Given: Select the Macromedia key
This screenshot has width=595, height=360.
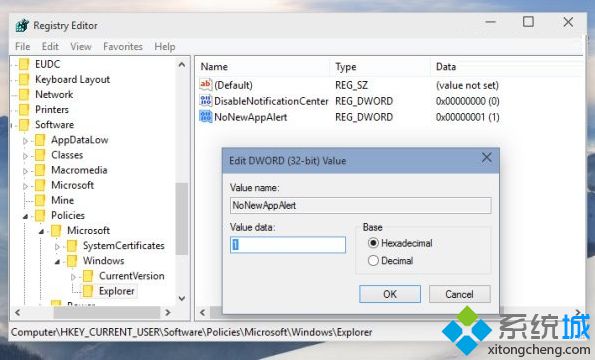Looking at the screenshot, I should tap(79, 170).
